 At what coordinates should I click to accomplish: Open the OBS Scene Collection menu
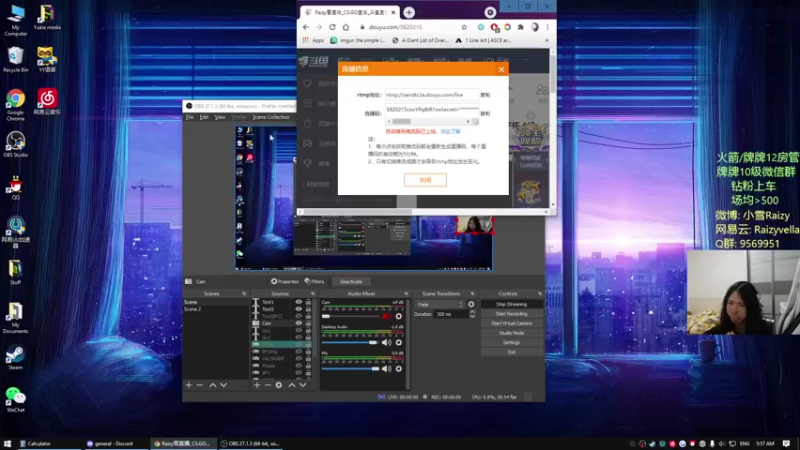click(271, 117)
